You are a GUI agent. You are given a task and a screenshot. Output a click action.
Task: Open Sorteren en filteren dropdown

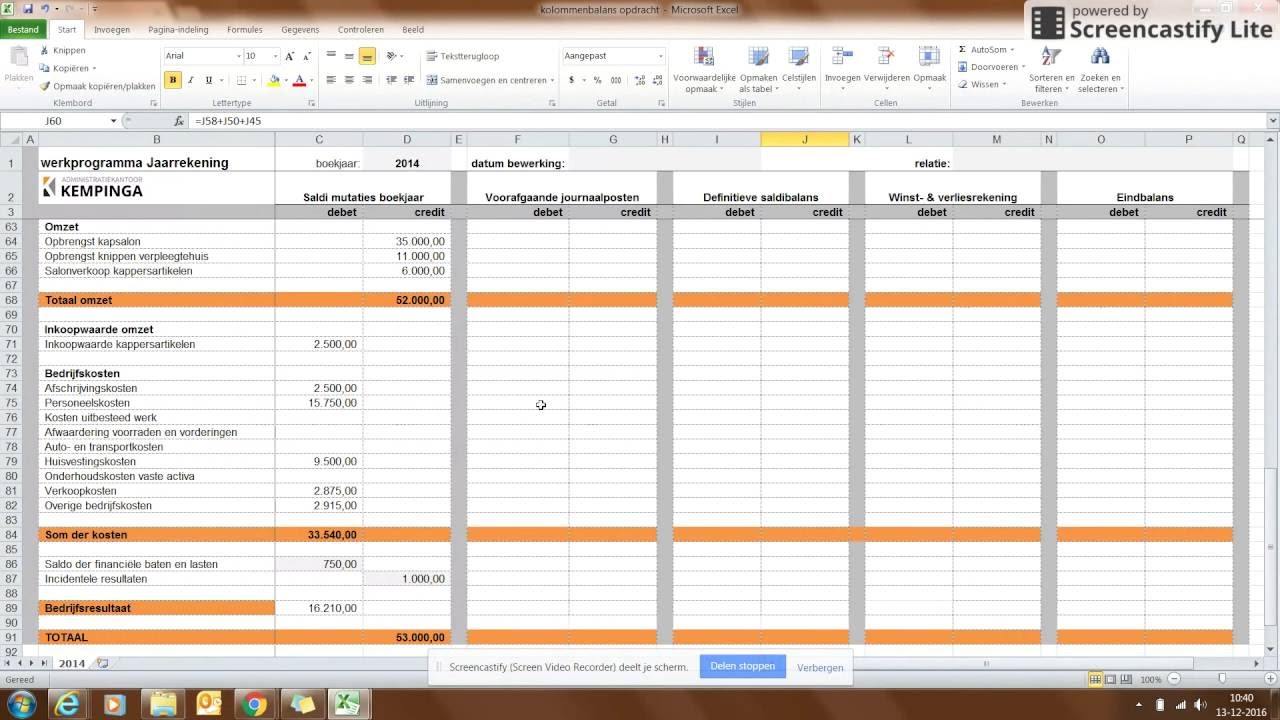pyautogui.click(x=1050, y=69)
